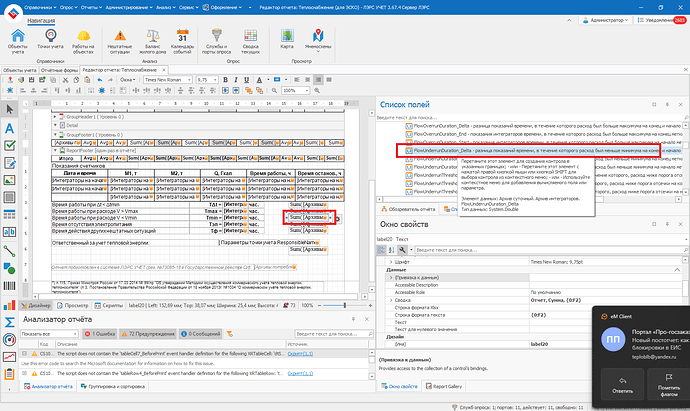Click the save disk icon in toolbar
This screenshot has height=411, width=690.
tap(31, 80)
